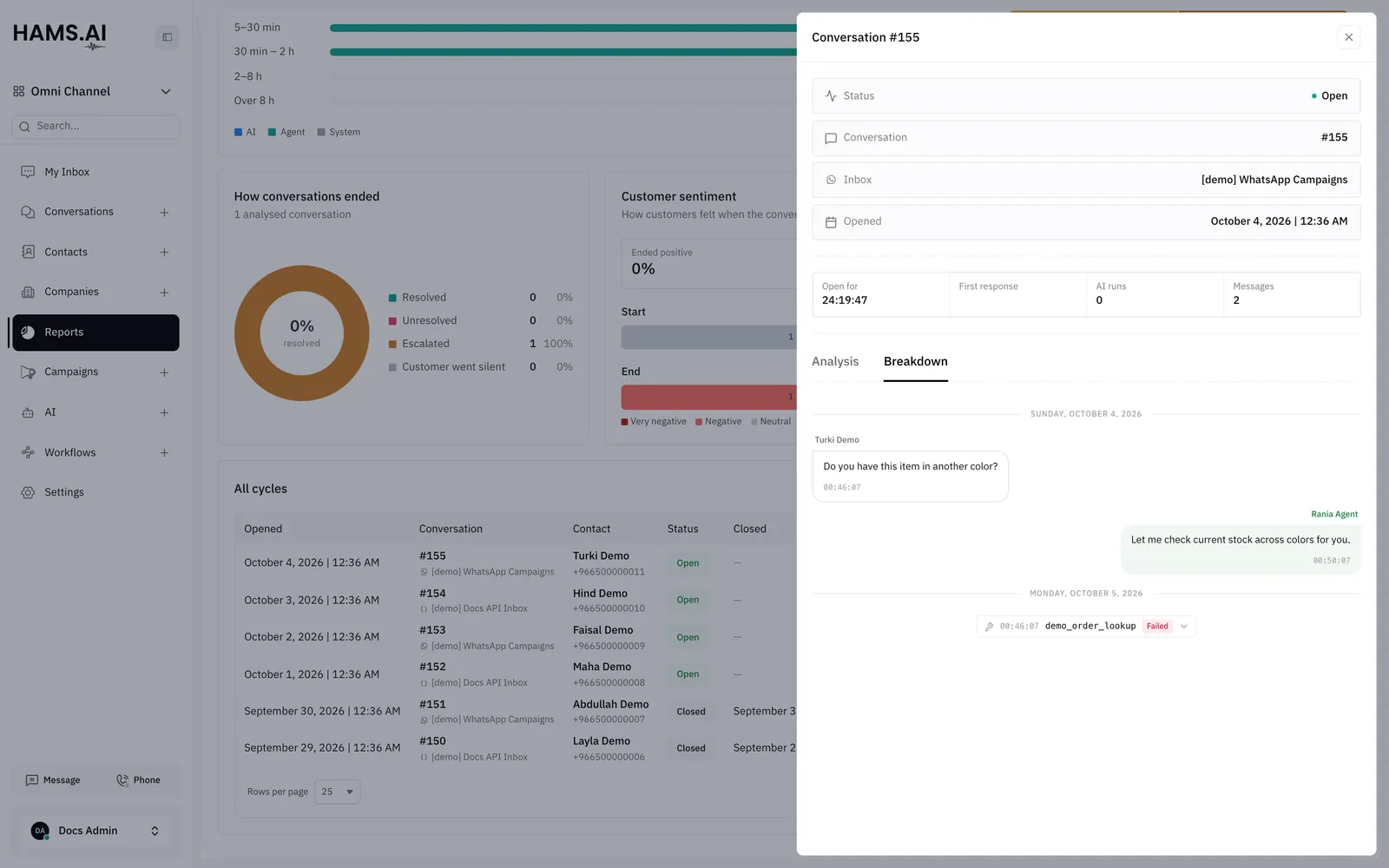The image size is (1389, 868).
Task: Click the Conversations chat bubble icon
Action: click(x=28, y=212)
